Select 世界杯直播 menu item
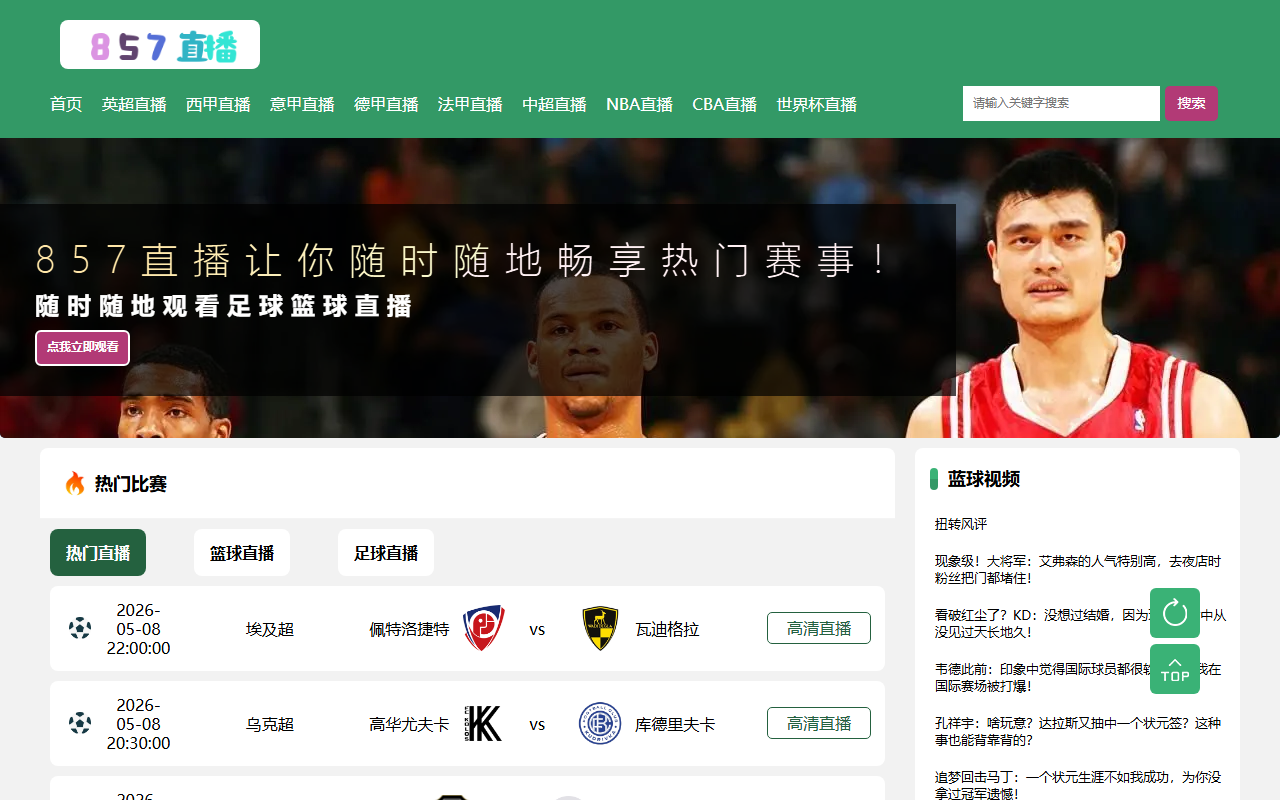 click(x=817, y=104)
